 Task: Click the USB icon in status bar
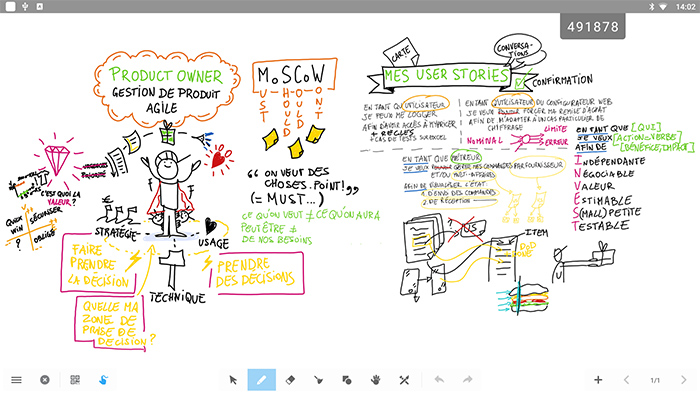pos(25,6)
